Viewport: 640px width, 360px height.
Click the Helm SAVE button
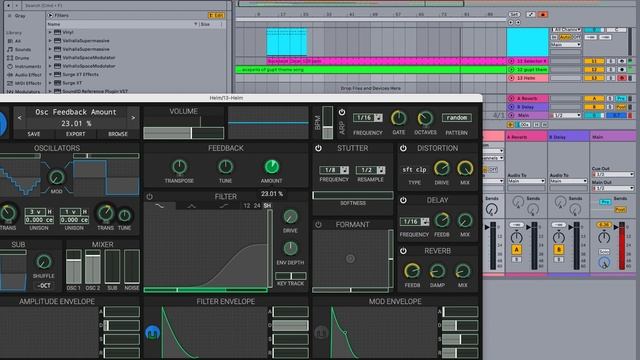point(34,134)
